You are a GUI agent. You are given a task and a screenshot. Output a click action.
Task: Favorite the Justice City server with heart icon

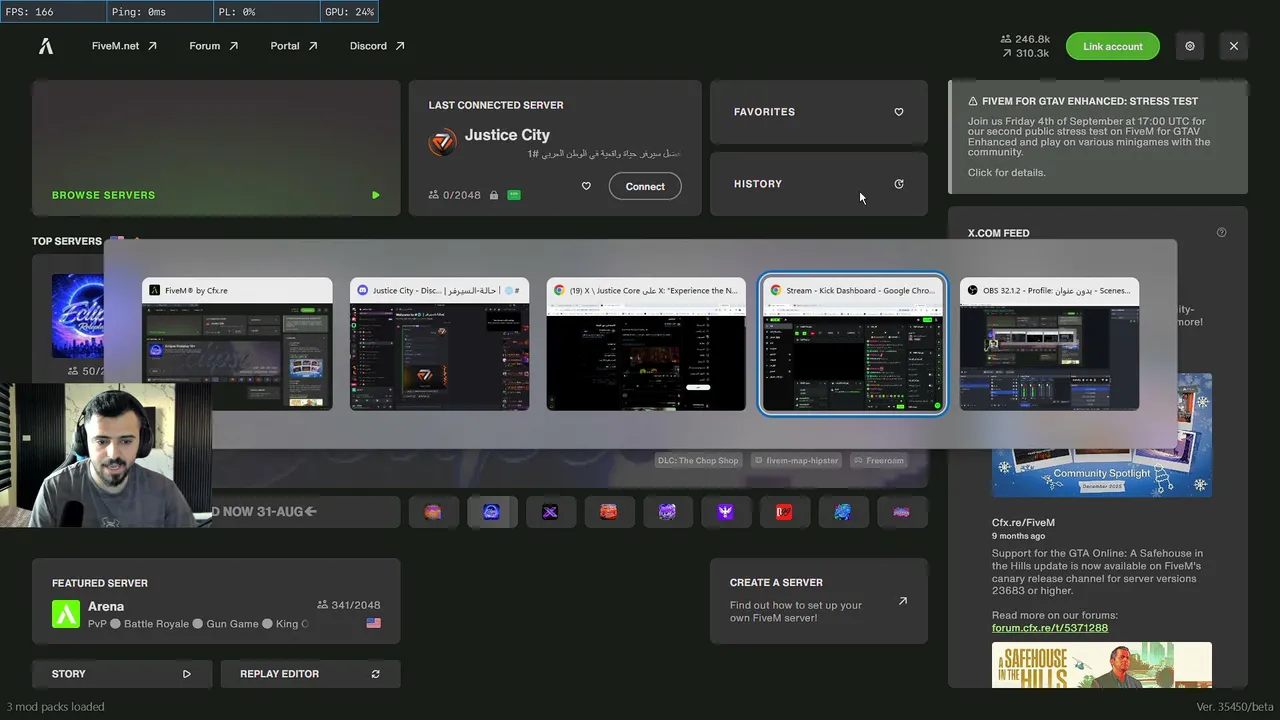586,186
